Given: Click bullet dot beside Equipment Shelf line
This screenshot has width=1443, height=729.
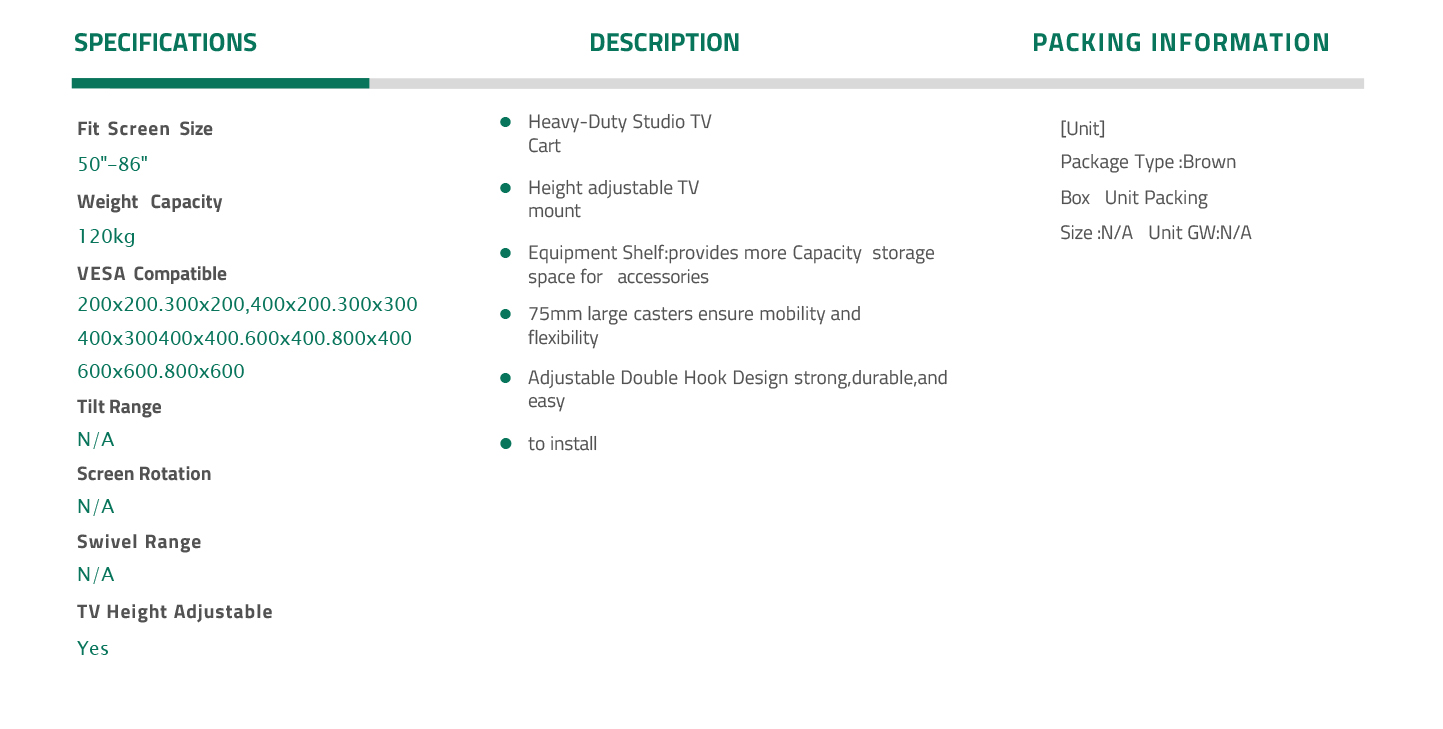Looking at the screenshot, I should click(506, 253).
